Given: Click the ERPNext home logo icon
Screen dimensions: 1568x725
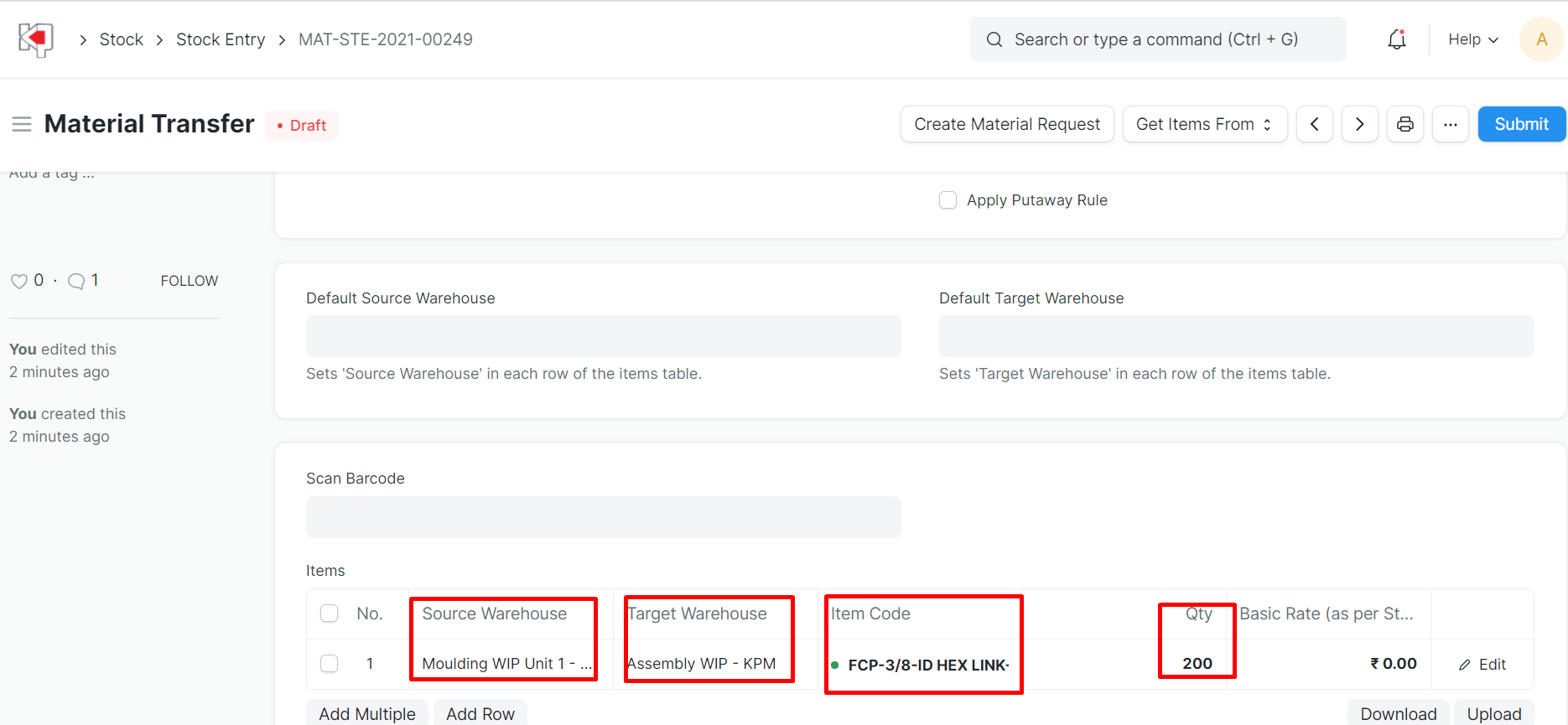Looking at the screenshot, I should pos(36,39).
